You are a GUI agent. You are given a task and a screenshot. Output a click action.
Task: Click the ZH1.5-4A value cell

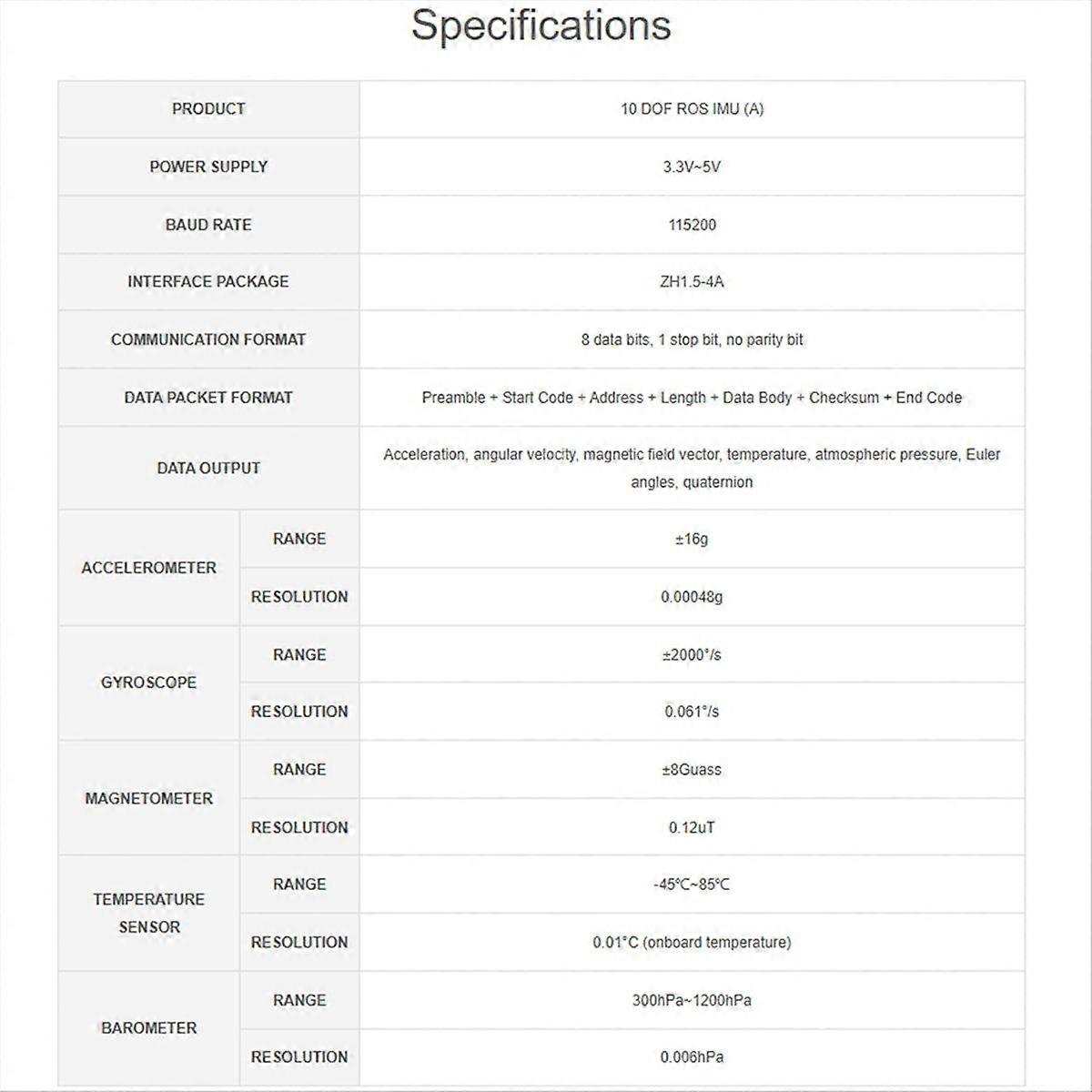pyautogui.click(x=692, y=282)
